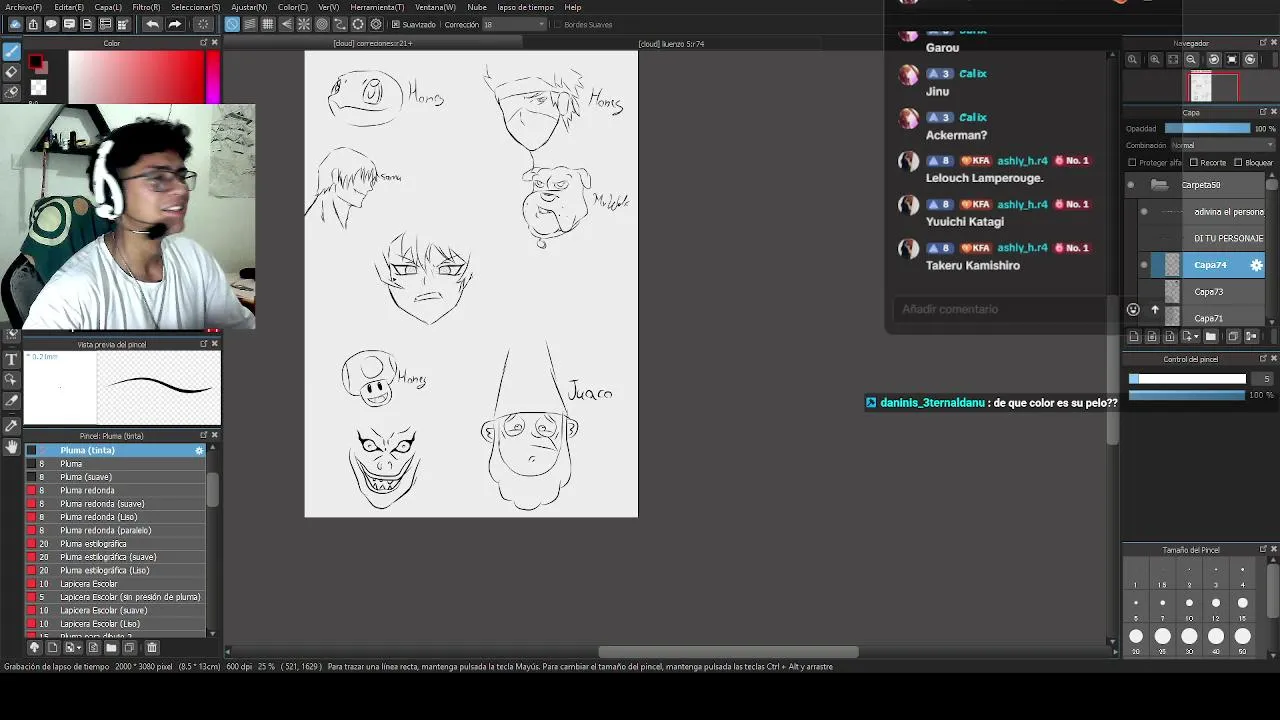Select the Text tool

pyautogui.click(x=11, y=359)
